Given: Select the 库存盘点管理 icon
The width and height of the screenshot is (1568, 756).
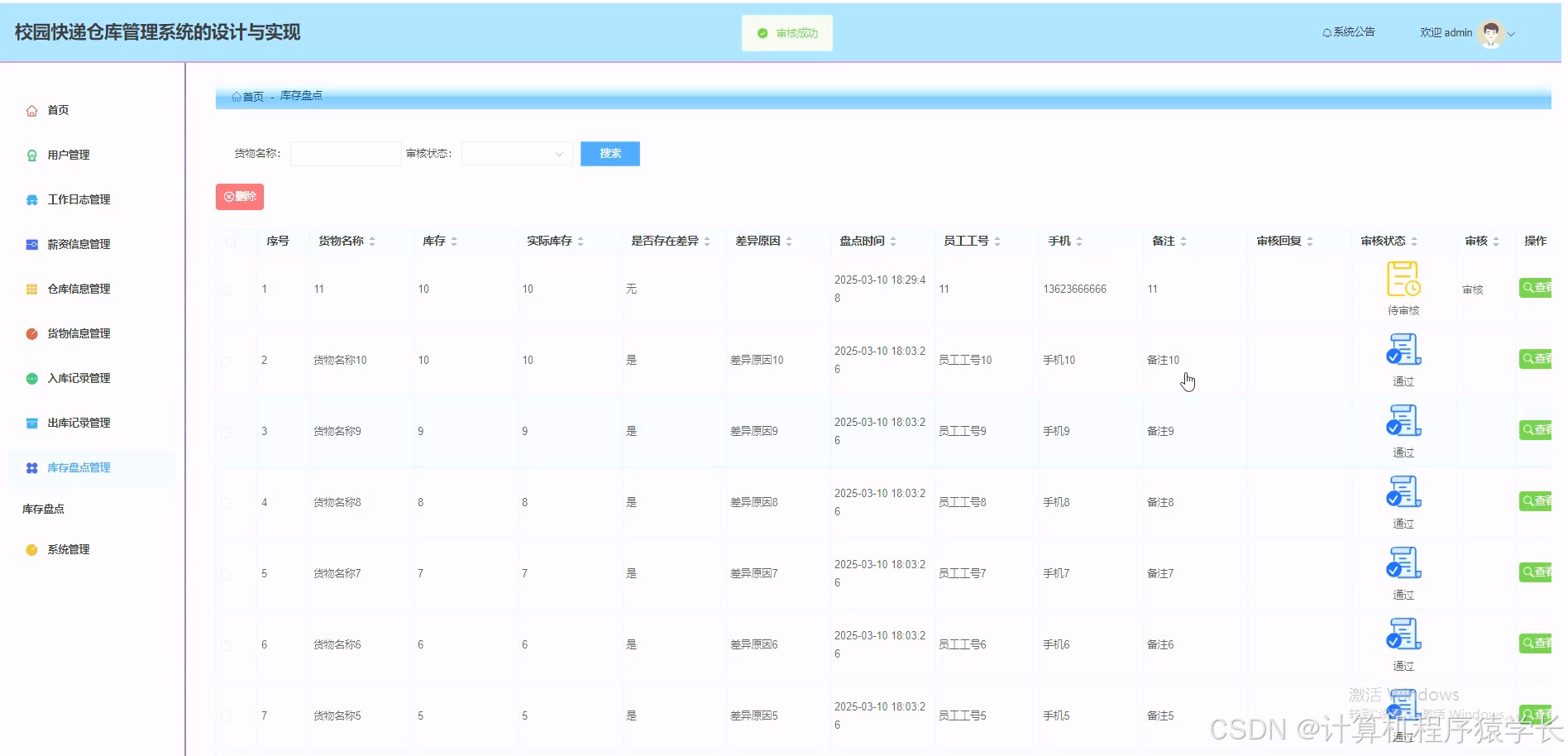Looking at the screenshot, I should [31, 467].
